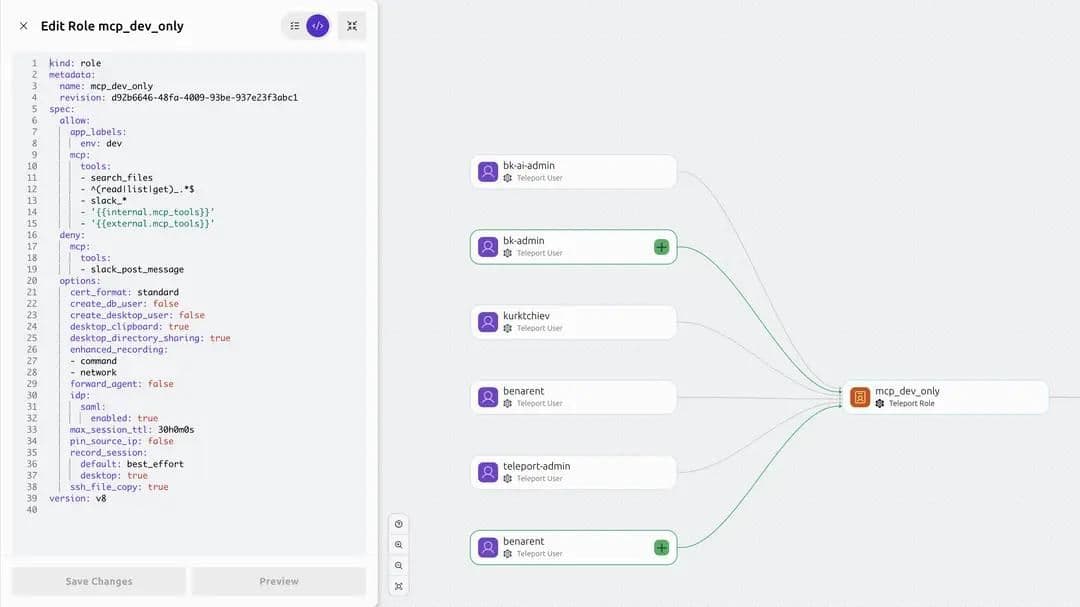The width and height of the screenshot is (1080, 607).
Task: Select the teleport-admin user node
Action: [x=573, y=471]
